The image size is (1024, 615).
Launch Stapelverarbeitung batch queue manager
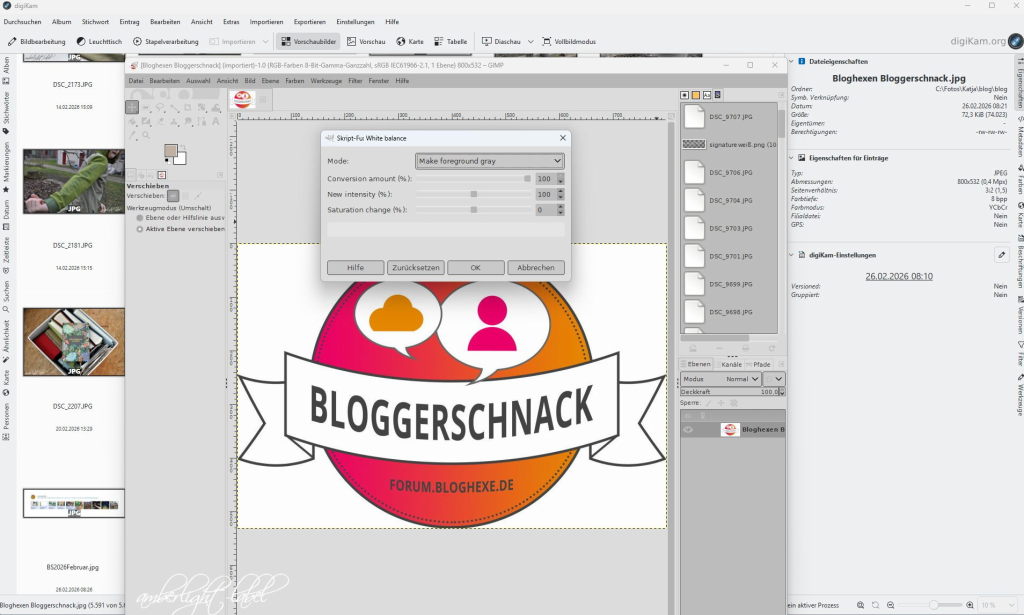(x=166, y=42)
